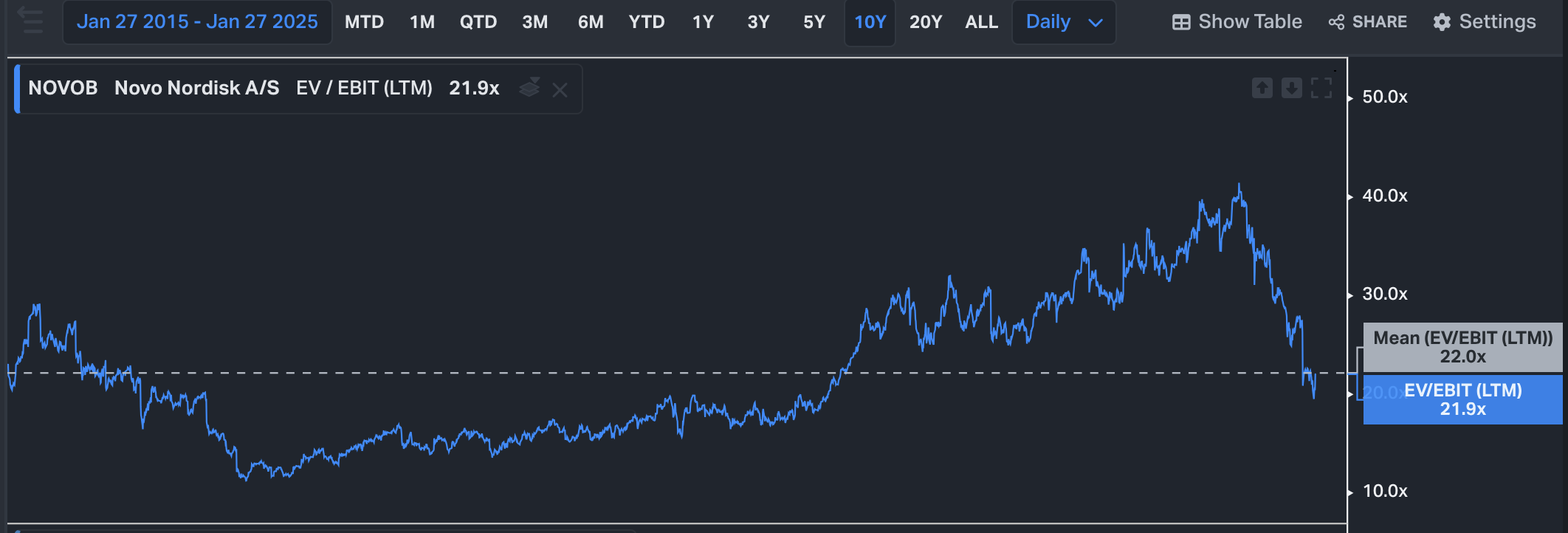1568x533 pixels.
Task: Click the Mean (EV/EBIT (LTM)) 22.0x label
Action: (1462, 347)
